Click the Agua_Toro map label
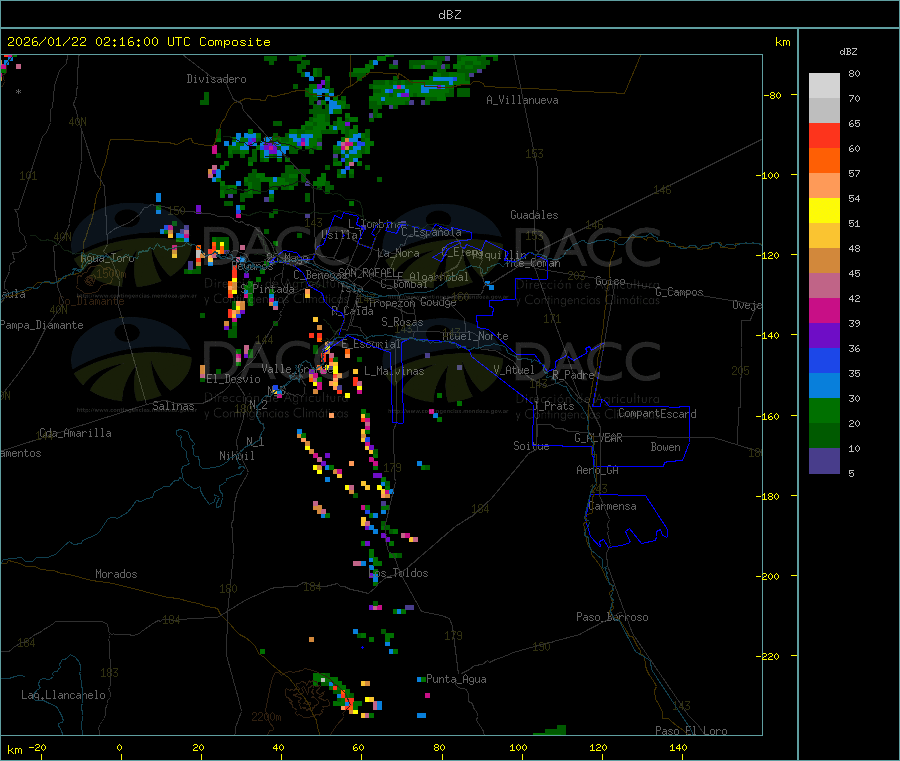 coord(108,258)
